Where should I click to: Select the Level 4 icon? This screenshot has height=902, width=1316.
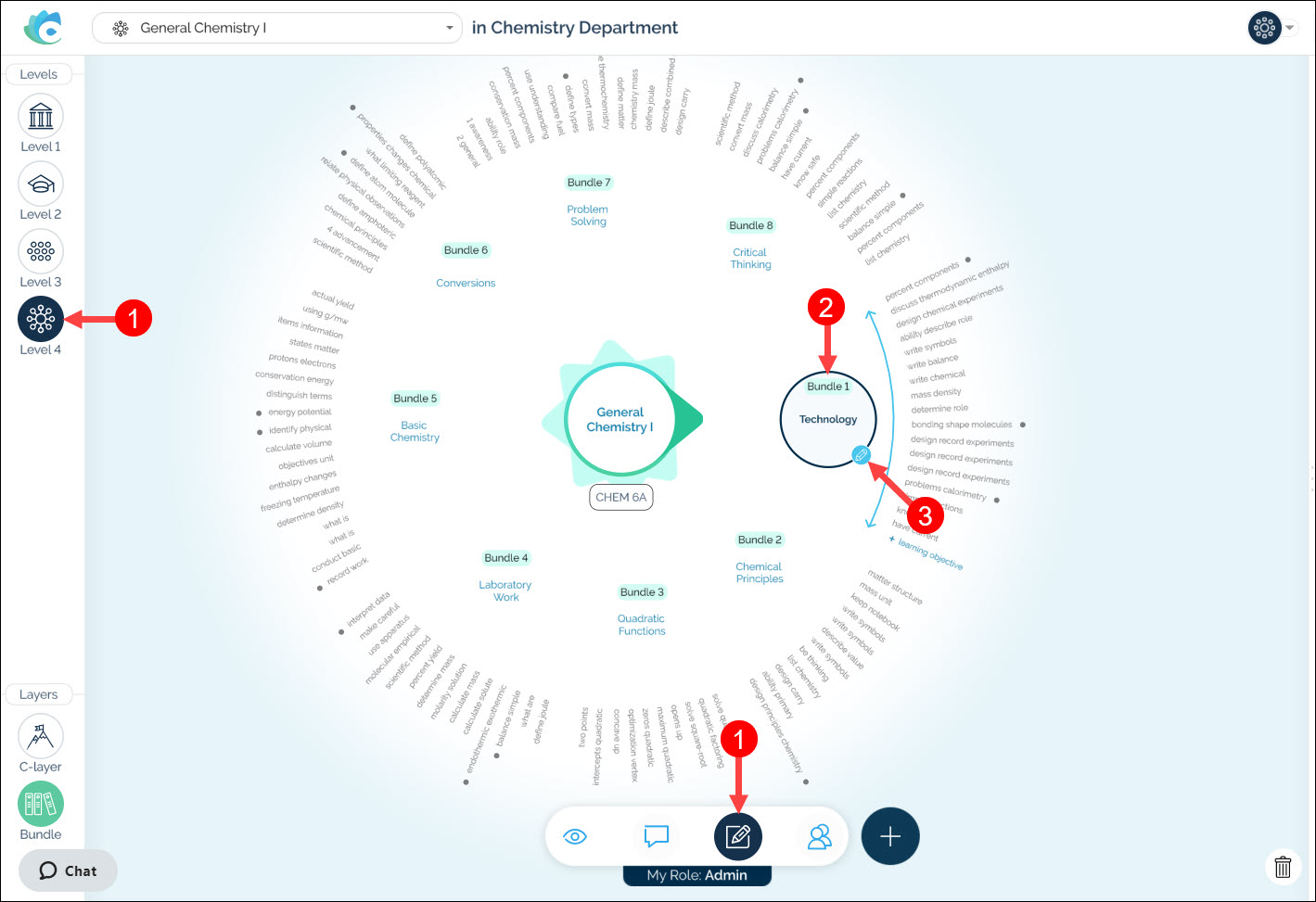pos(41,319)
